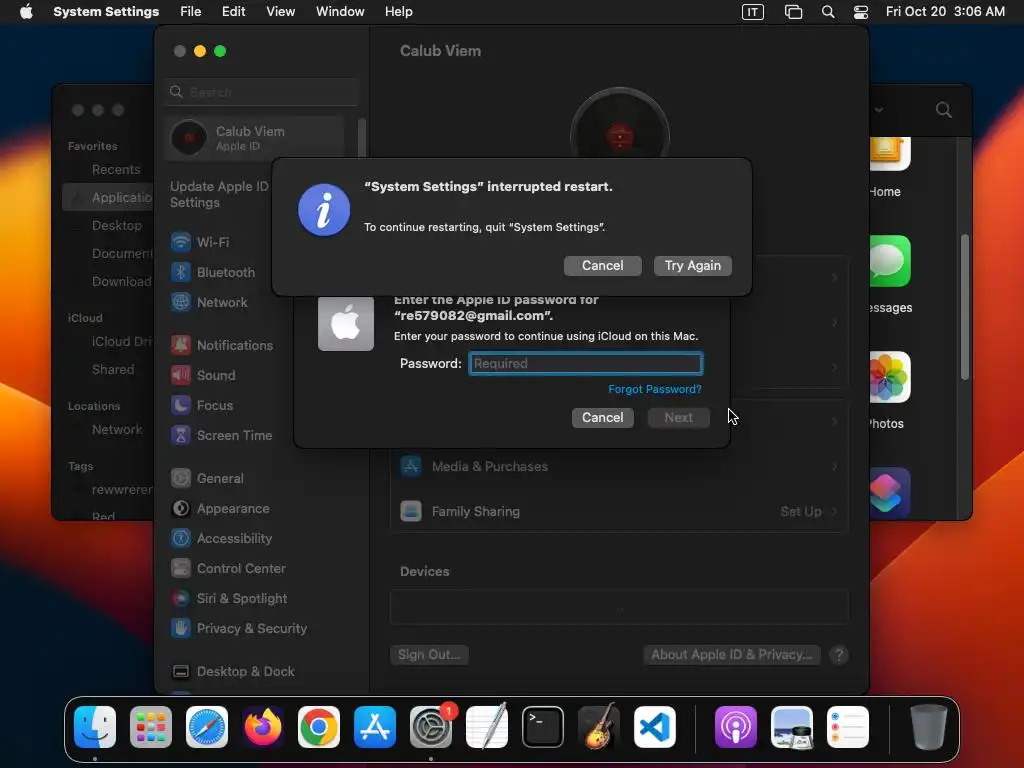Open Bluetooth settings icon in sidebar
Viewport: 1024px width, 768px height.
pos(181,272)
